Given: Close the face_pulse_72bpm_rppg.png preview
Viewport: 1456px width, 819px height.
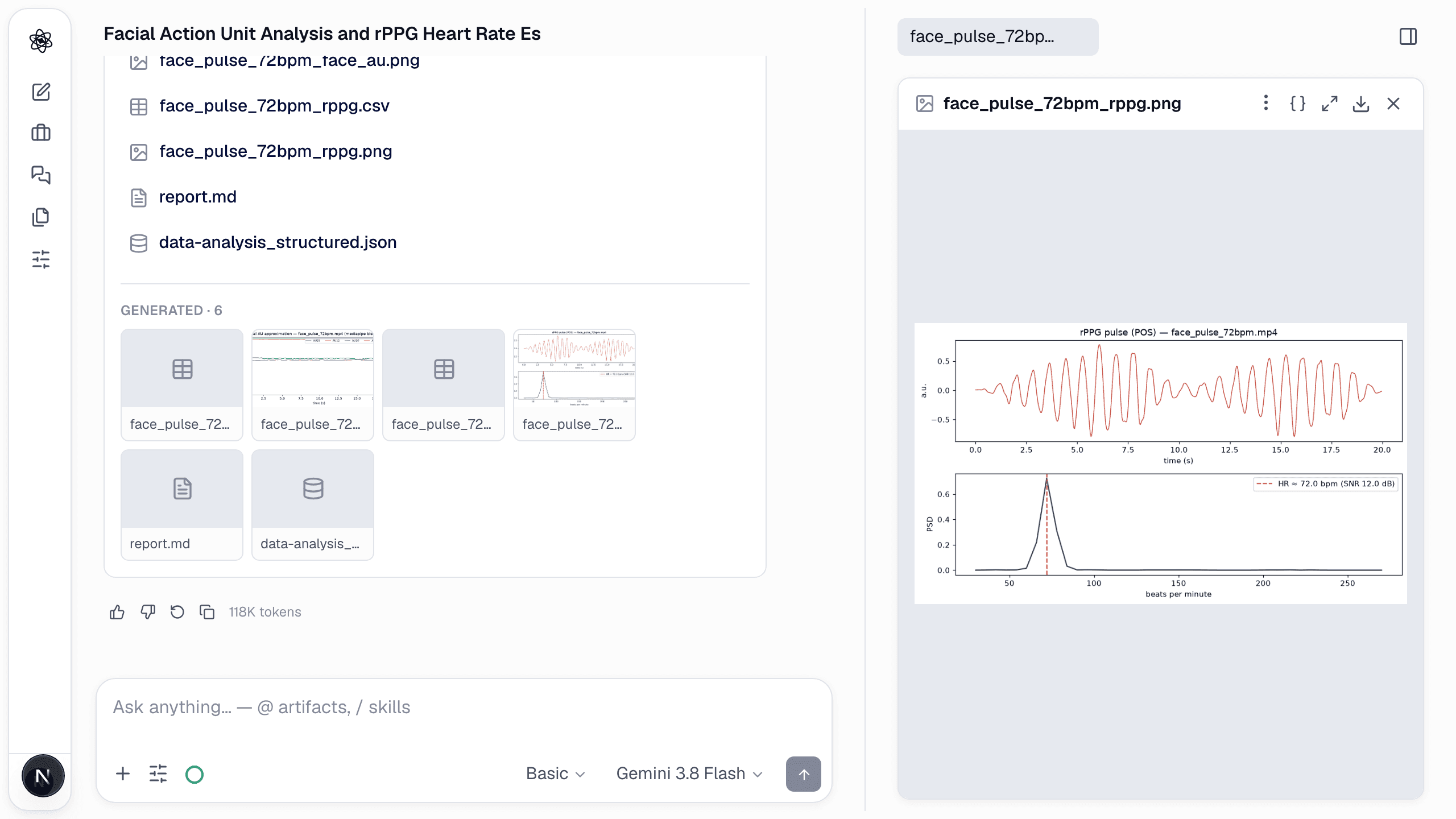Looking at the screenshot, I should 1393,104.
